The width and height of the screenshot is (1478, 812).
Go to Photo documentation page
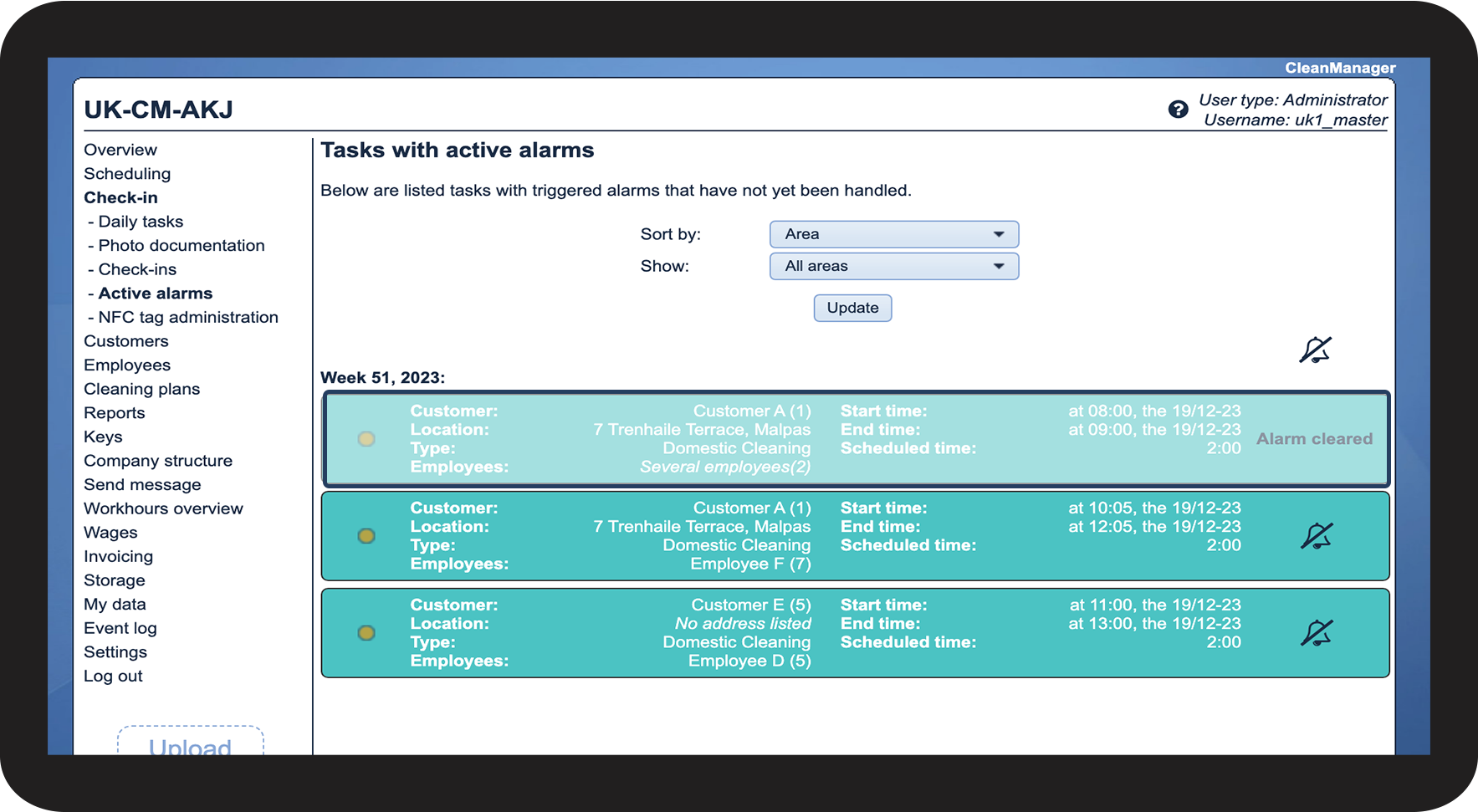tap(182, 246)
